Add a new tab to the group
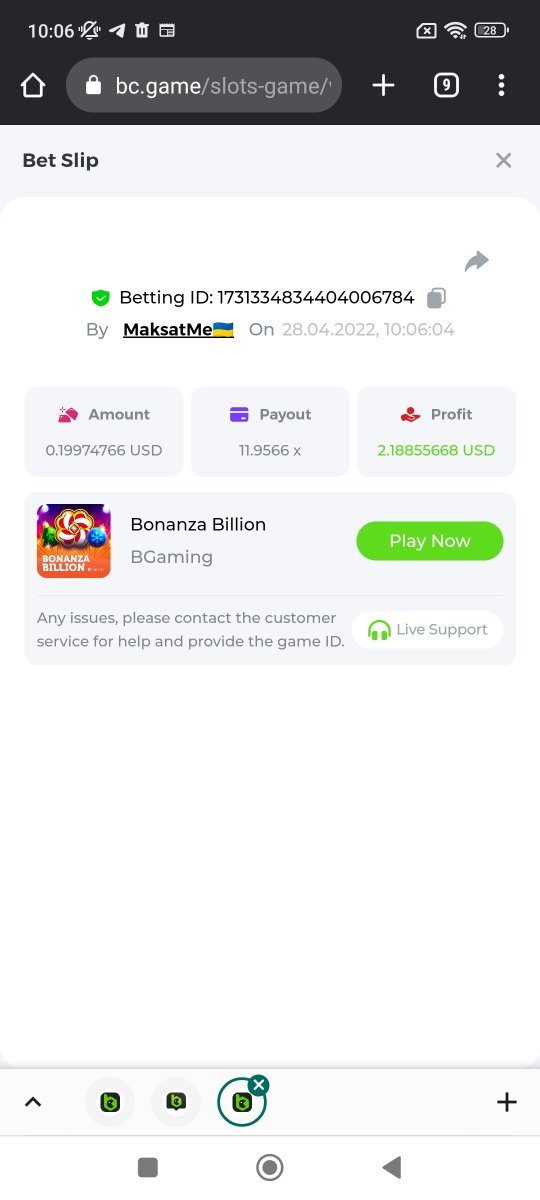Screen dimensions: 540x1200 click(x=507, y=1102)
